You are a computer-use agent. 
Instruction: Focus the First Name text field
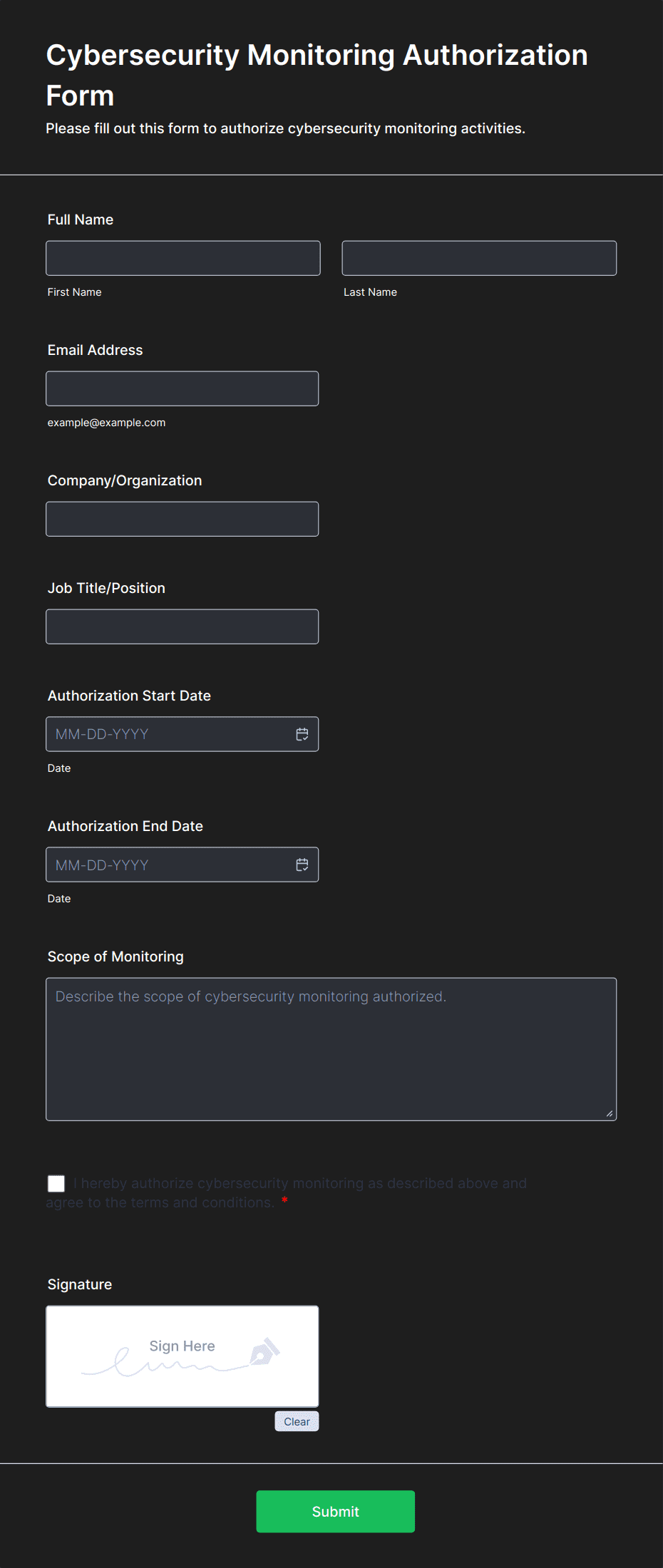183,258
